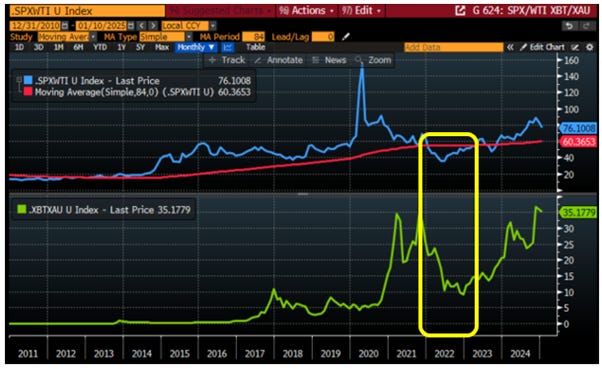This screenshot has width=602, height=369.
Task: Click the chart edit icon beside the gear
Action: coord(575,47)
